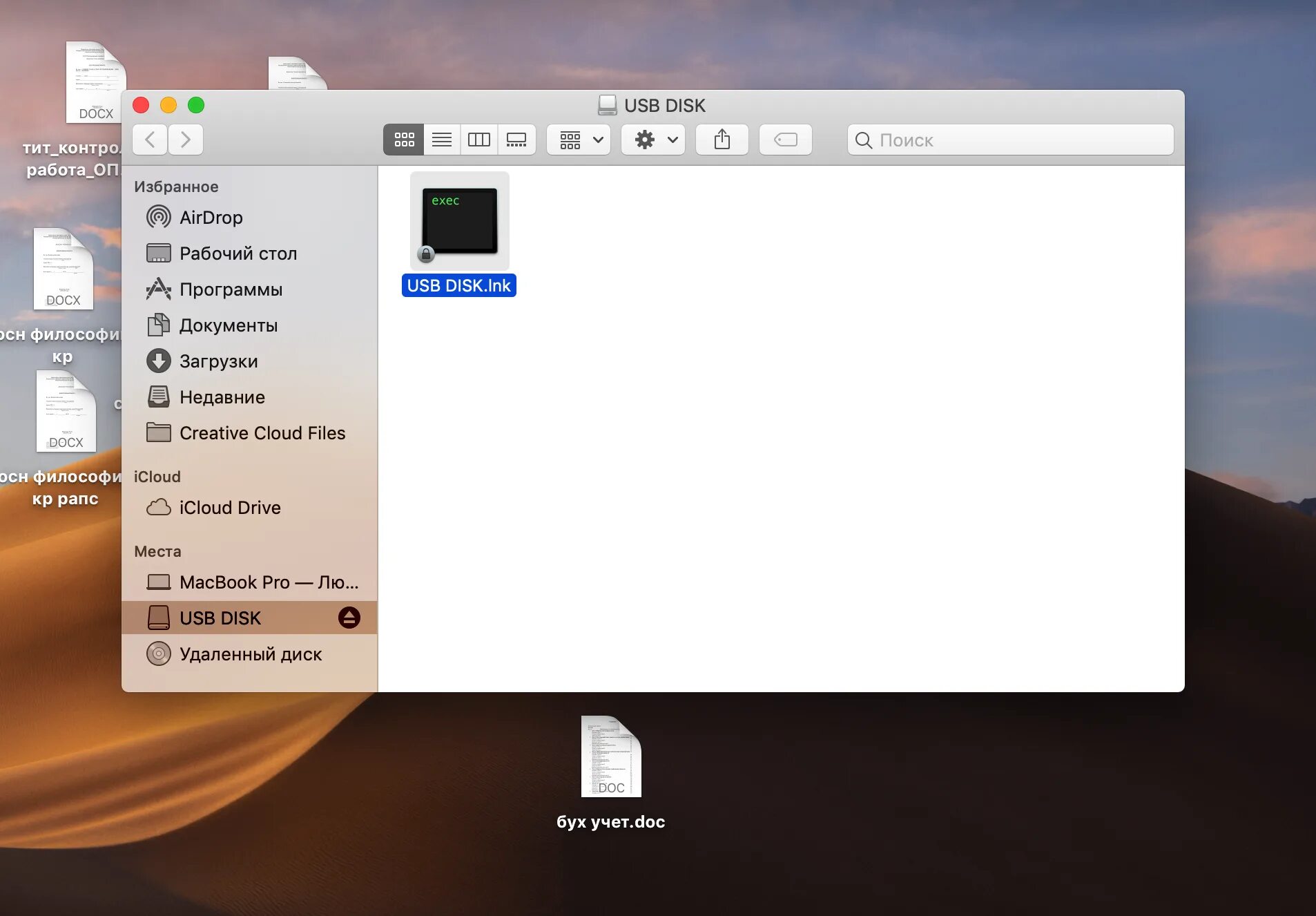This screenshot has height=916, width=1316.
Task: Click the USB DISK.lnk file name label
Action: tap(459, 286)
